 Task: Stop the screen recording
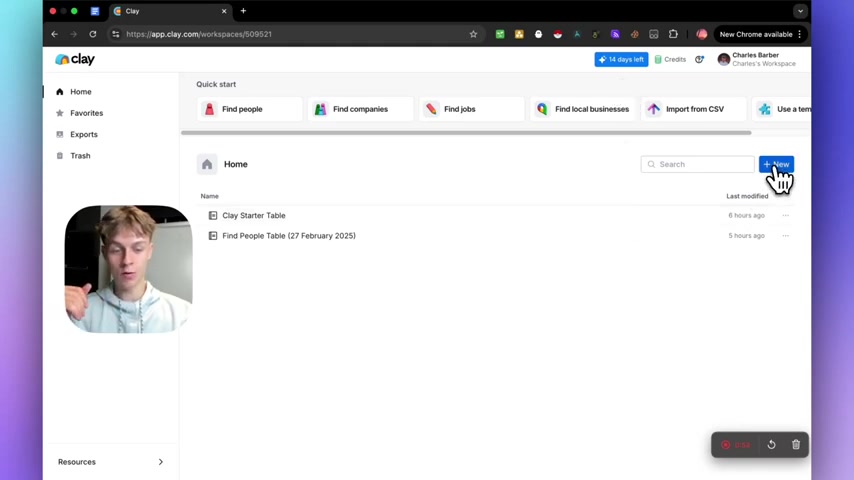[725, 445]
